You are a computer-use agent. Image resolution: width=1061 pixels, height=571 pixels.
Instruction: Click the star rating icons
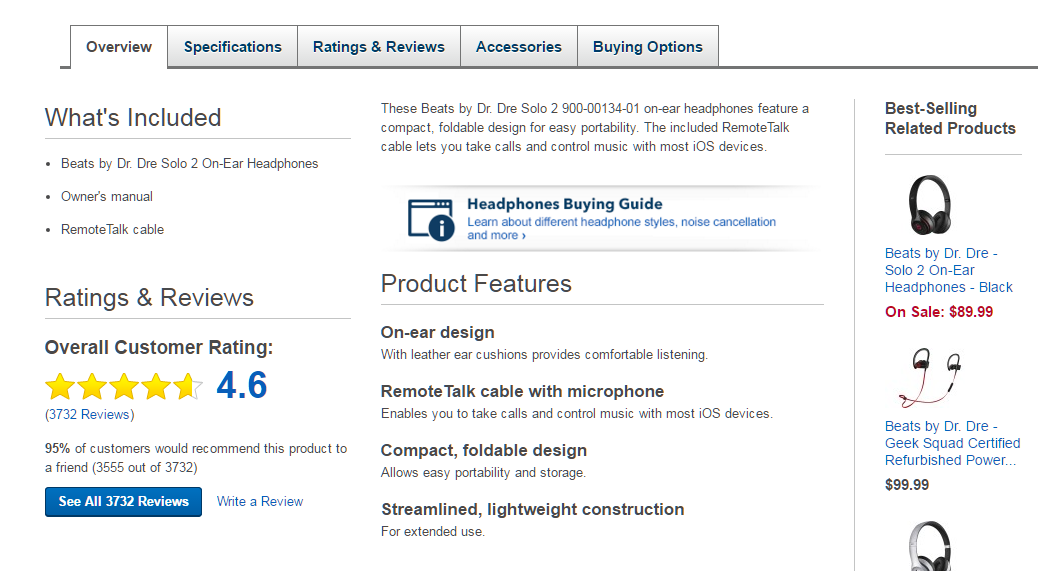point(123,386)
